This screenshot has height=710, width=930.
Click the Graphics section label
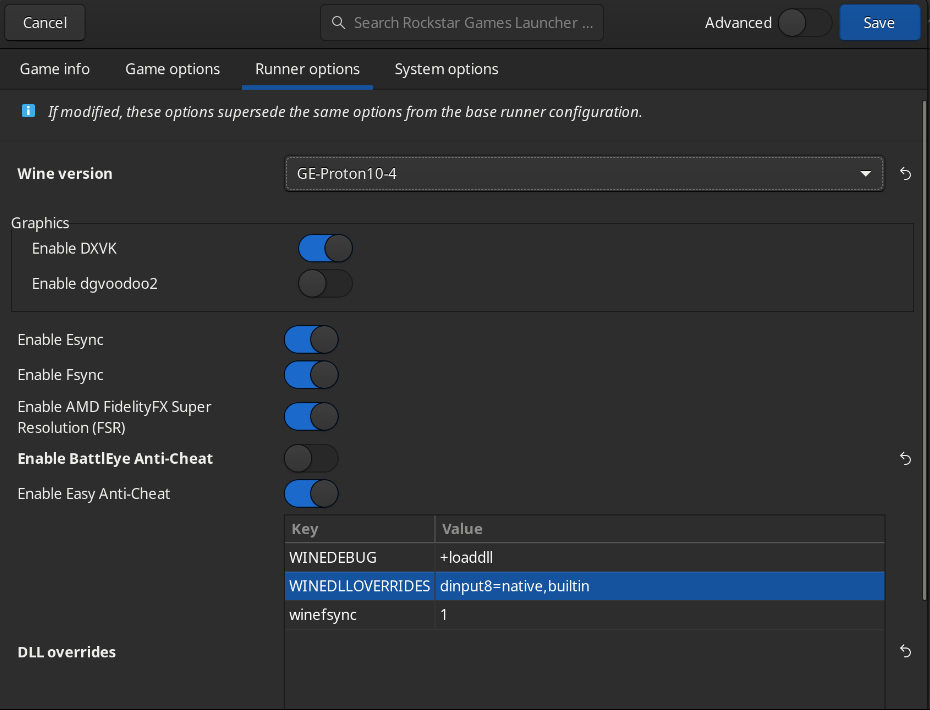tap(40, 223)
